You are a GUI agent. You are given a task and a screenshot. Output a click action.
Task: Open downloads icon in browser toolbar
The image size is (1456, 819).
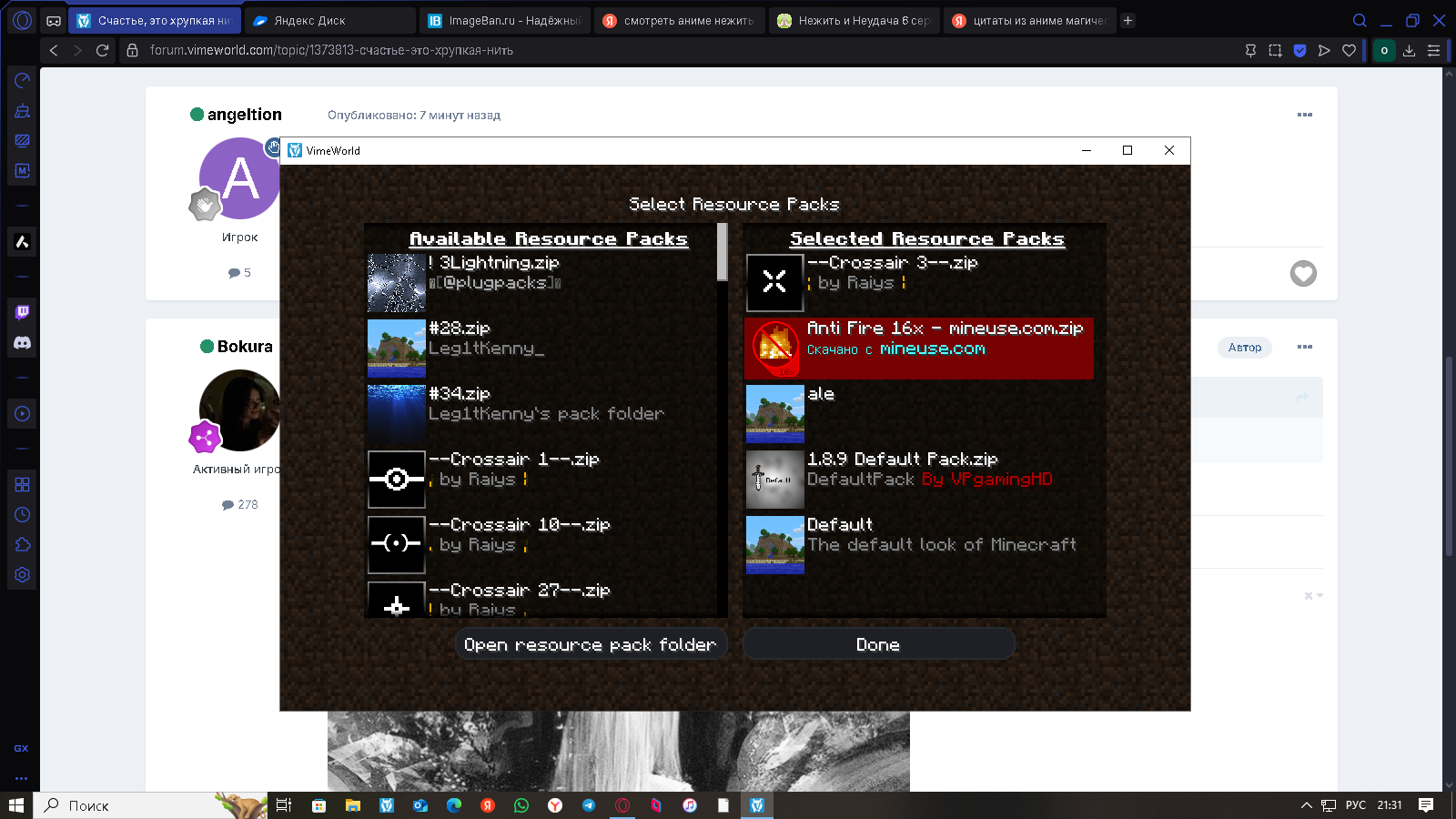(1409, 50)
